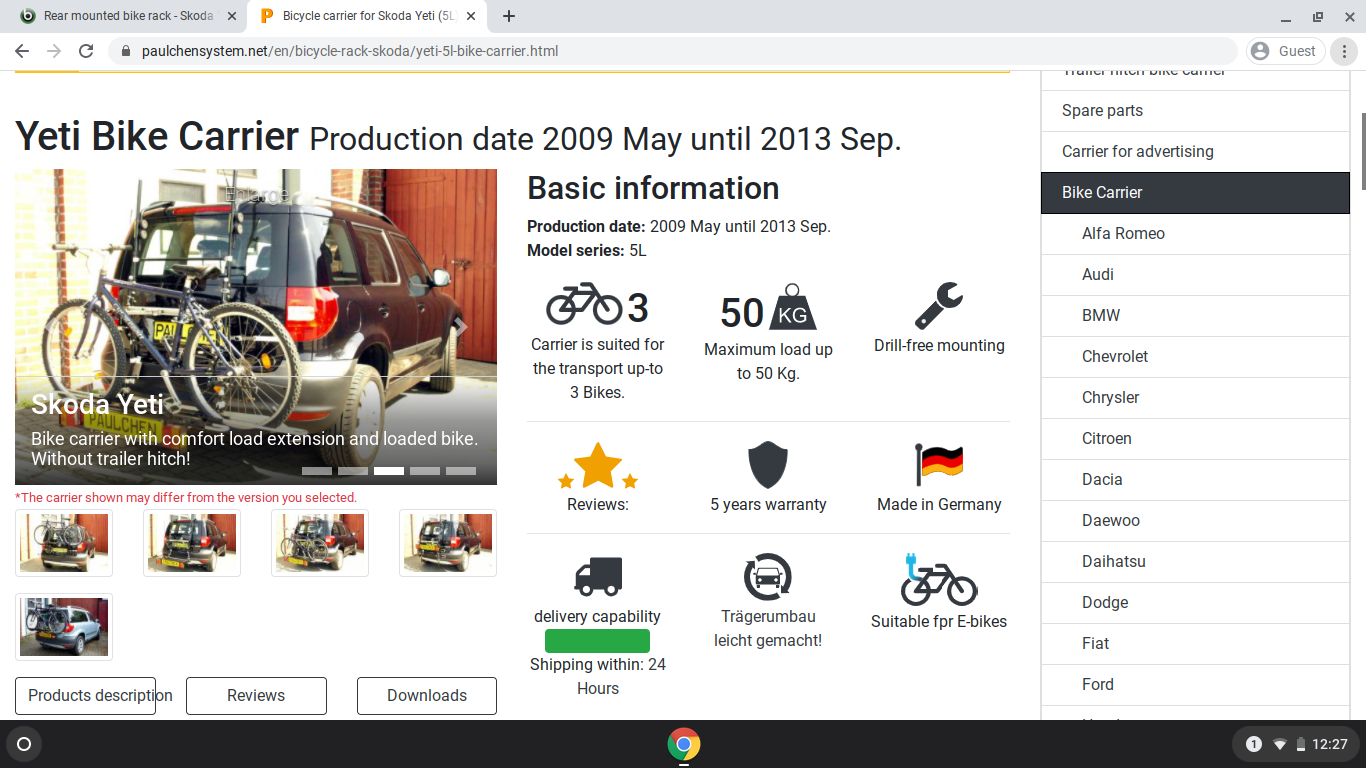Image resolution: width=1366 pixels, height=768 pixels.
Task: Open Chrysler brand link
Action: point(1195,398)
